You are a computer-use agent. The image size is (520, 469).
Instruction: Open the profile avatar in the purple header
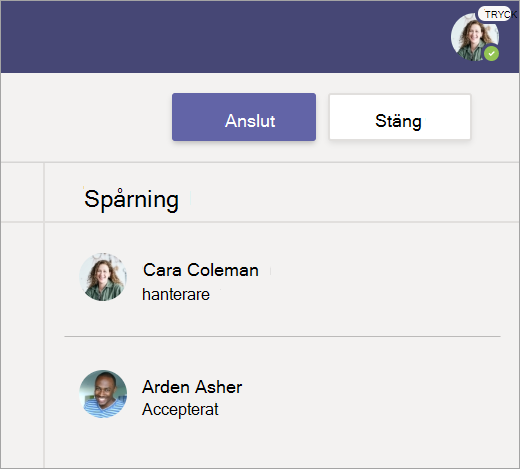pos(475,37)
